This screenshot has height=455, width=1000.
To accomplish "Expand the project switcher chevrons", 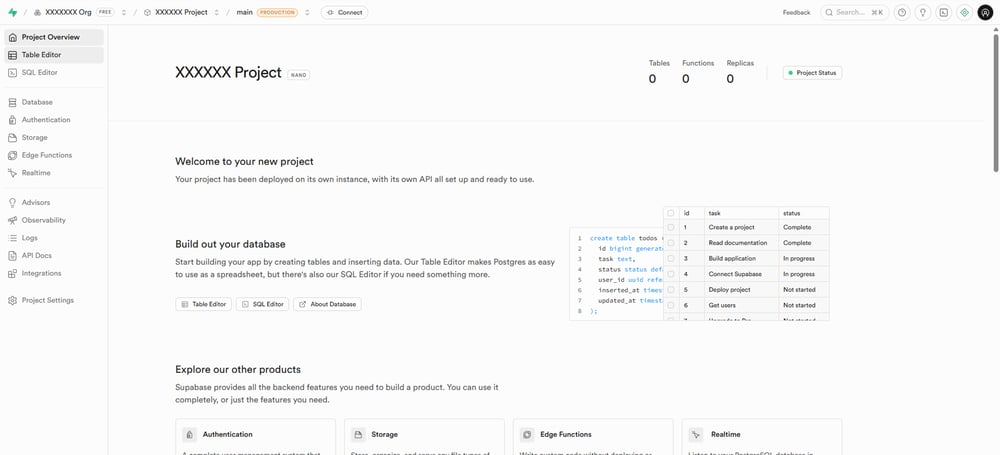I will tap(216, 13).
